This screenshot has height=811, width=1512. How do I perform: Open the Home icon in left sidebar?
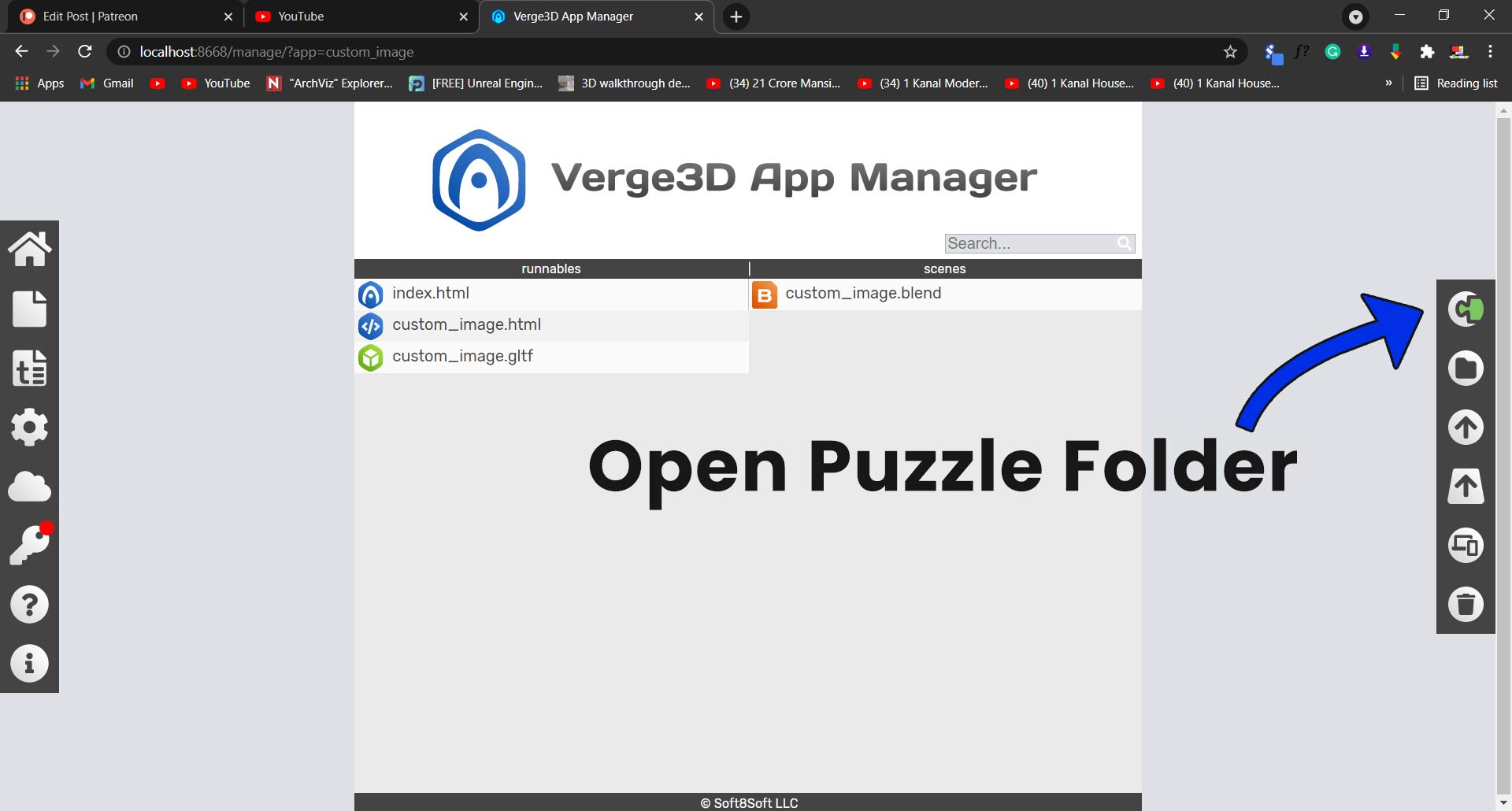click(x=30, y=249)
